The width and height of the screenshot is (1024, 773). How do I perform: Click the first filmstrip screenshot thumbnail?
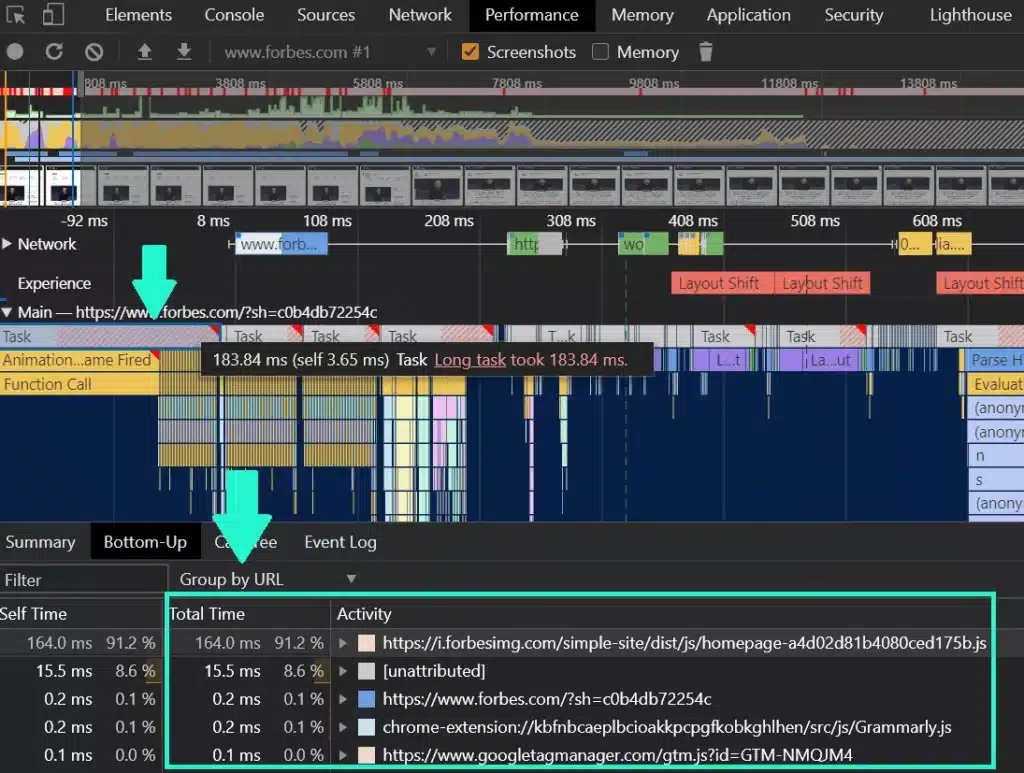point(22,185)
